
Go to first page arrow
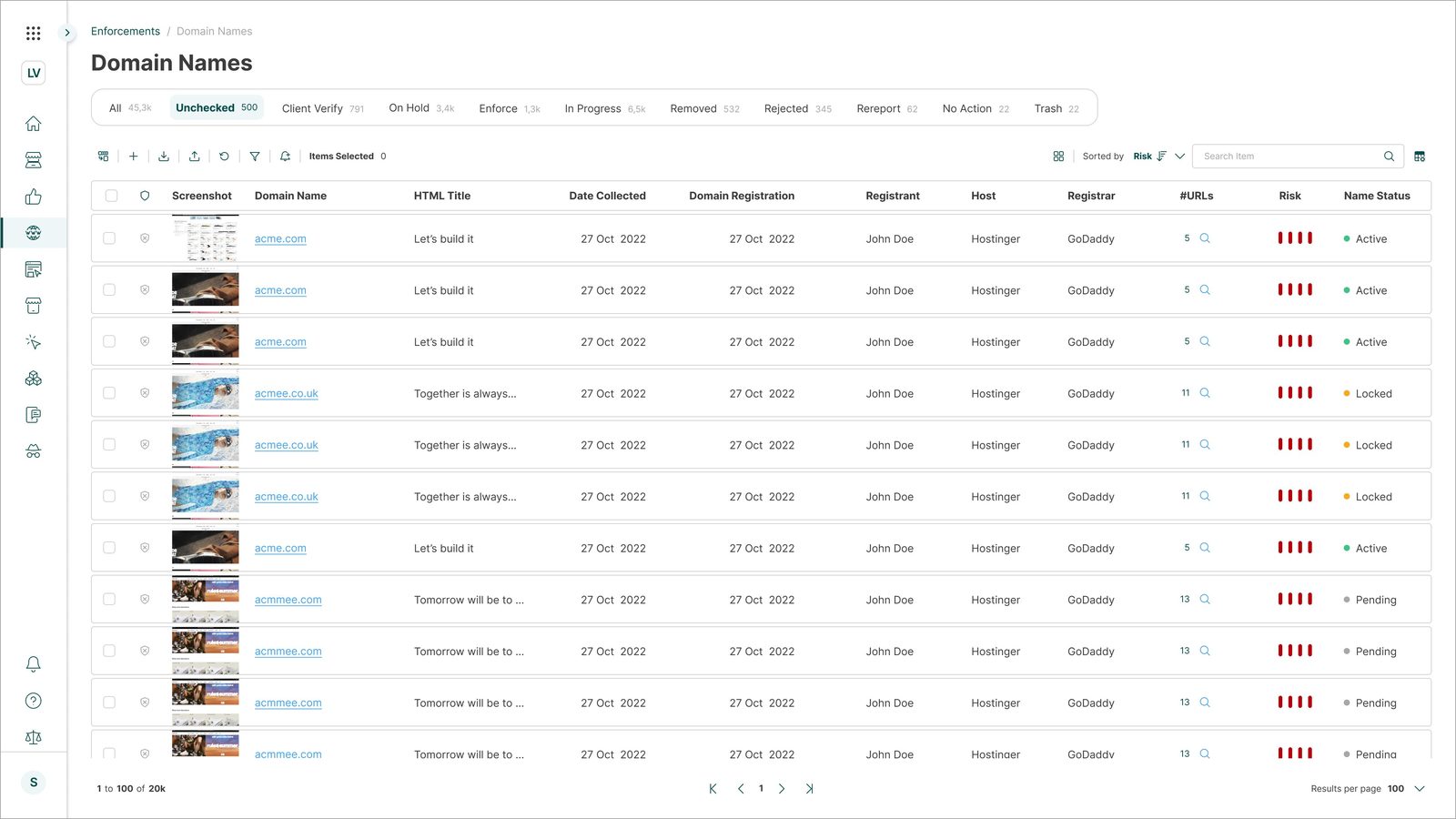coord(713,789)
